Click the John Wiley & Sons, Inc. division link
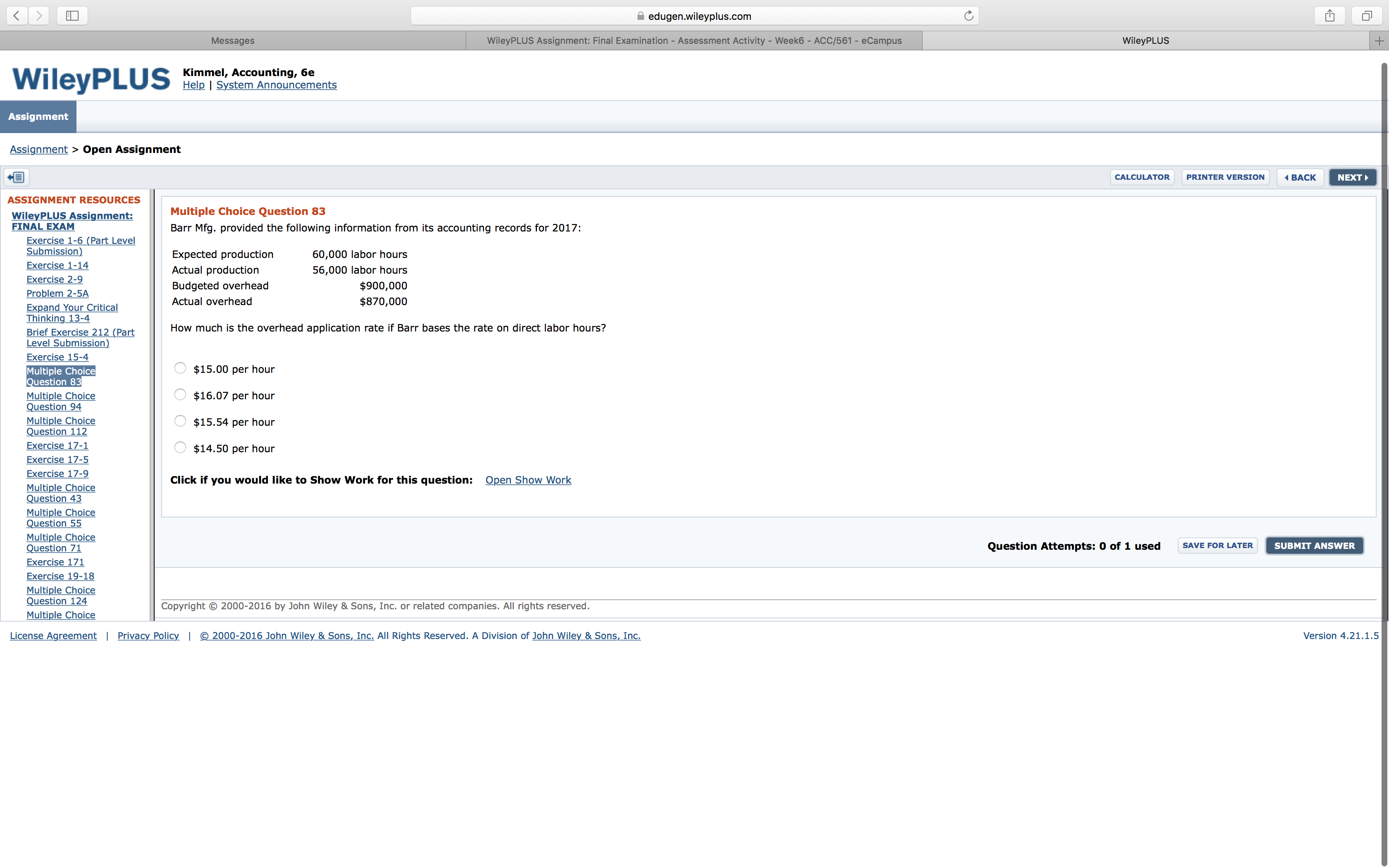The height and width of the screenshot is (868, 1389). pyautogui.click(x=586, y=636)
